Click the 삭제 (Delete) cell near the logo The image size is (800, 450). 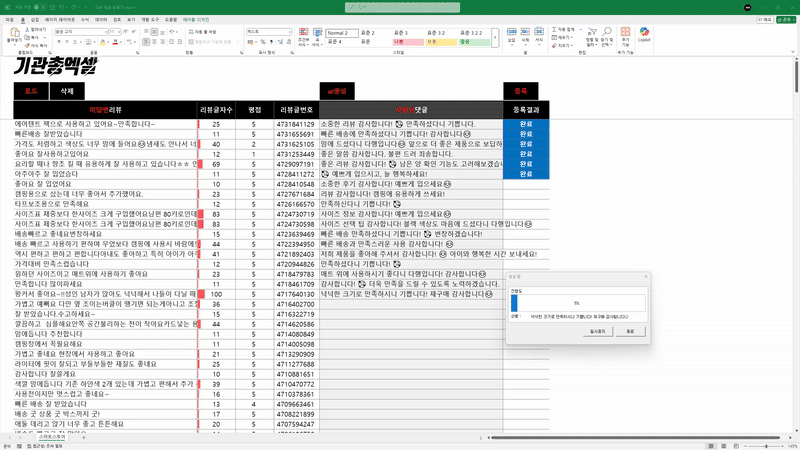point(67,90)
